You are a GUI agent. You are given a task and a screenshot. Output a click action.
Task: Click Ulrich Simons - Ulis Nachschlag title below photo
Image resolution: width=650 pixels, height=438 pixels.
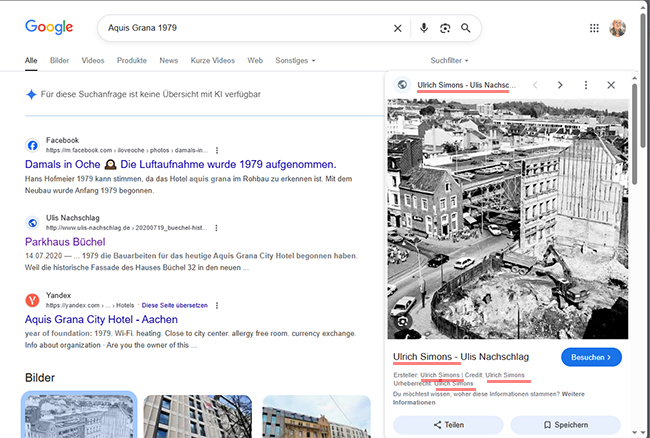coord(461,357)
